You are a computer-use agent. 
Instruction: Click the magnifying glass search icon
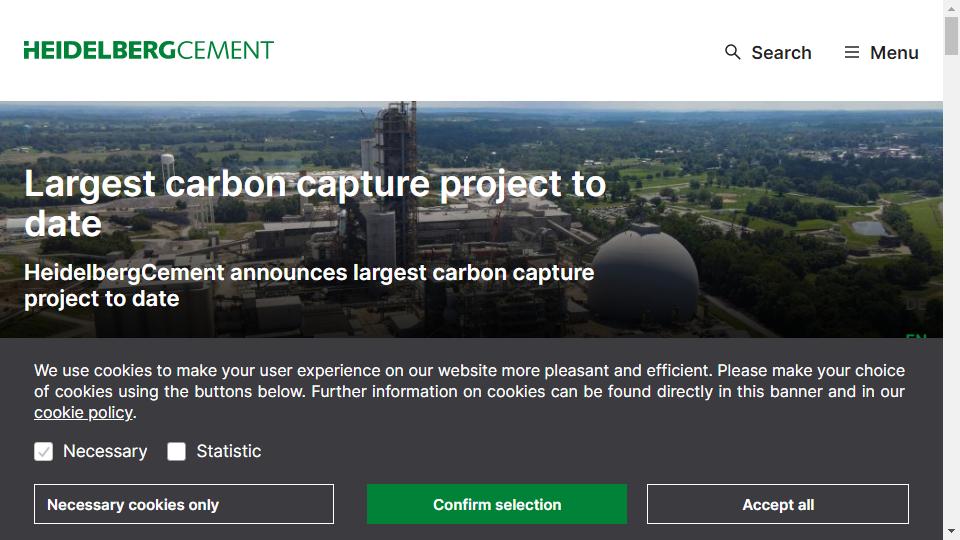pyautogui.click(x=733, y=52)
